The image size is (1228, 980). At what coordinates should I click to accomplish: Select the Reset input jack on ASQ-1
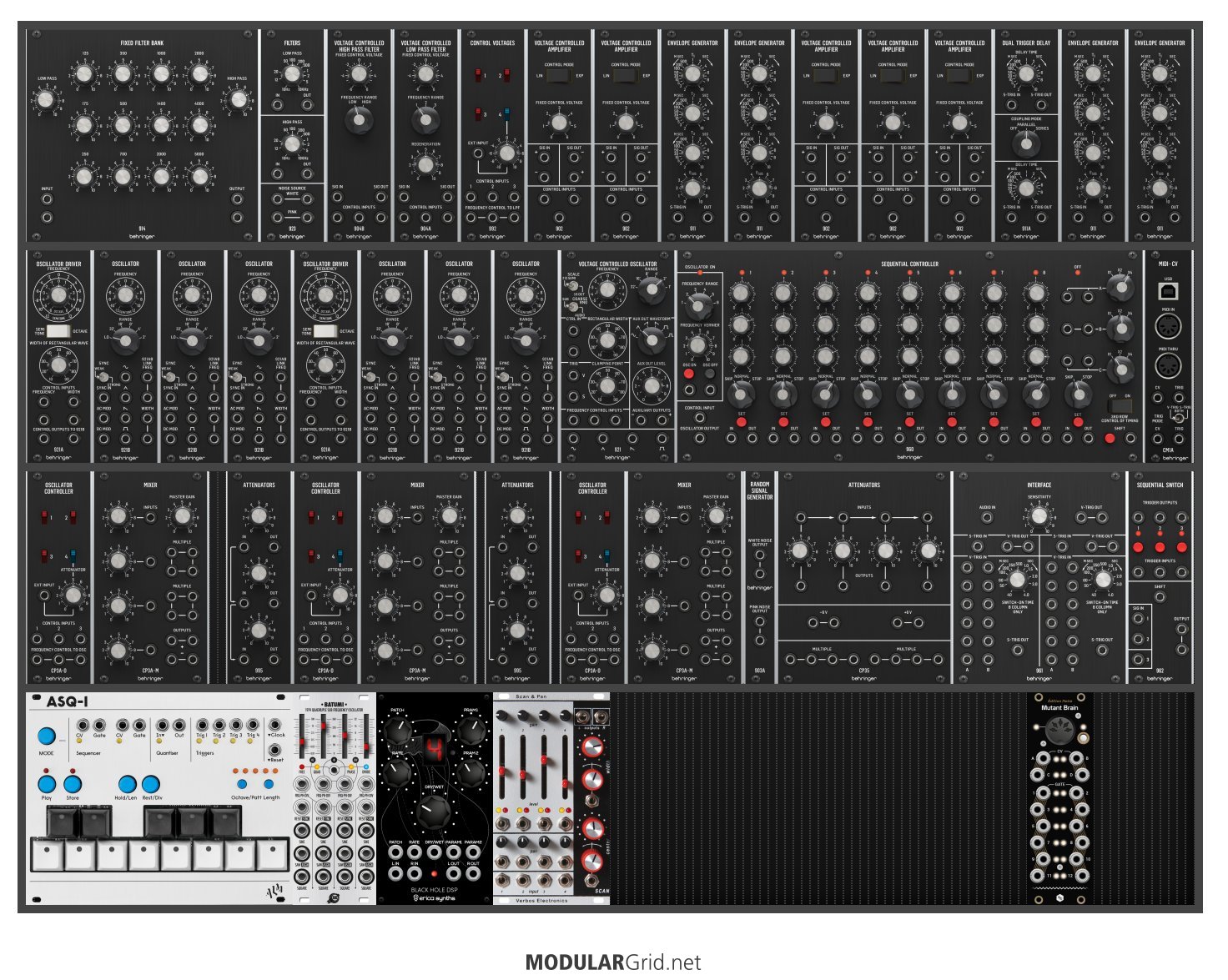click(x=274, y=750)
